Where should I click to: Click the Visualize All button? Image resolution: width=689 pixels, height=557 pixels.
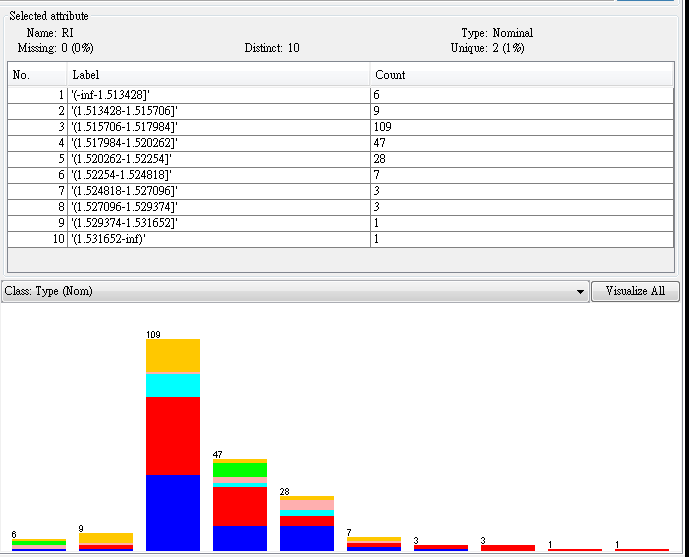click(635, 291)
